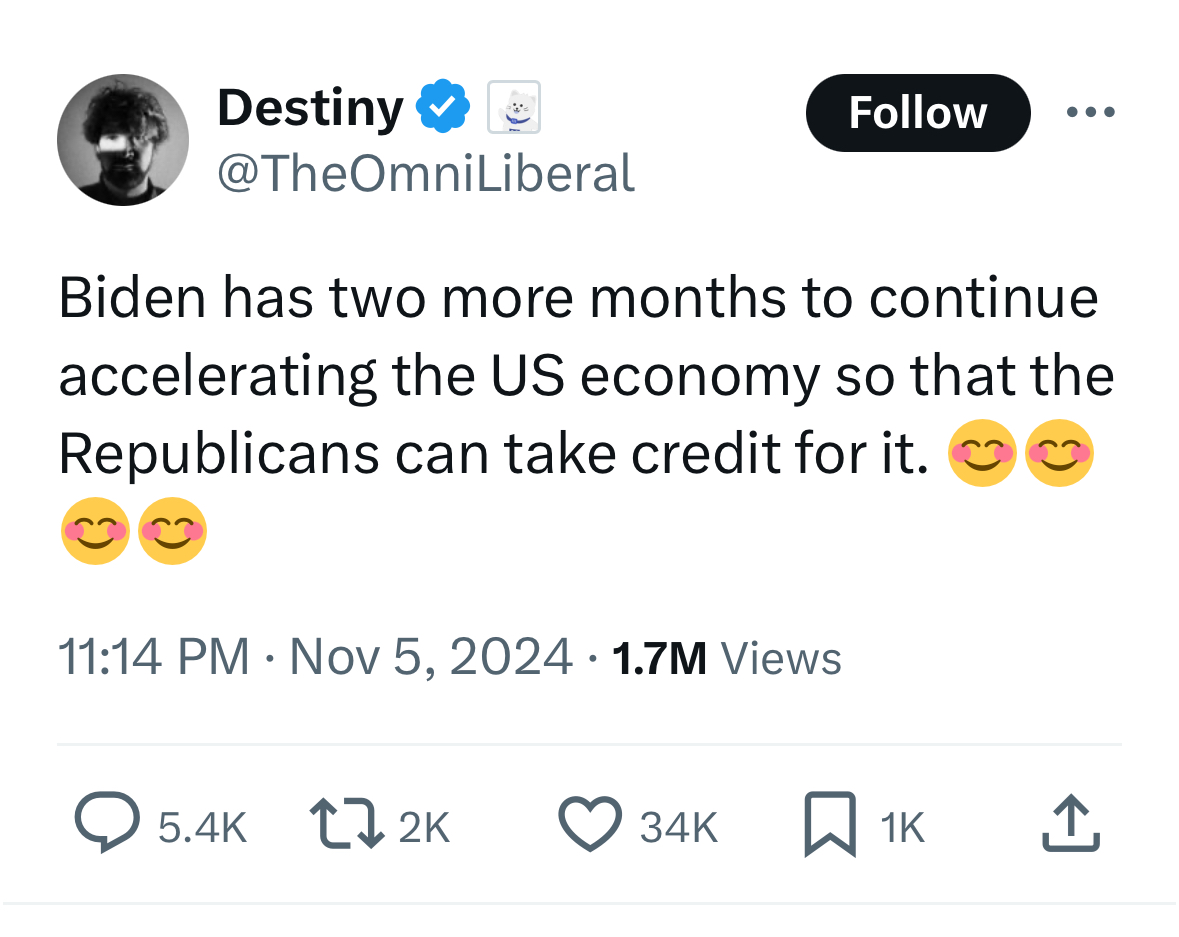Click the blue verified checkmark badge

click(442, 108)
